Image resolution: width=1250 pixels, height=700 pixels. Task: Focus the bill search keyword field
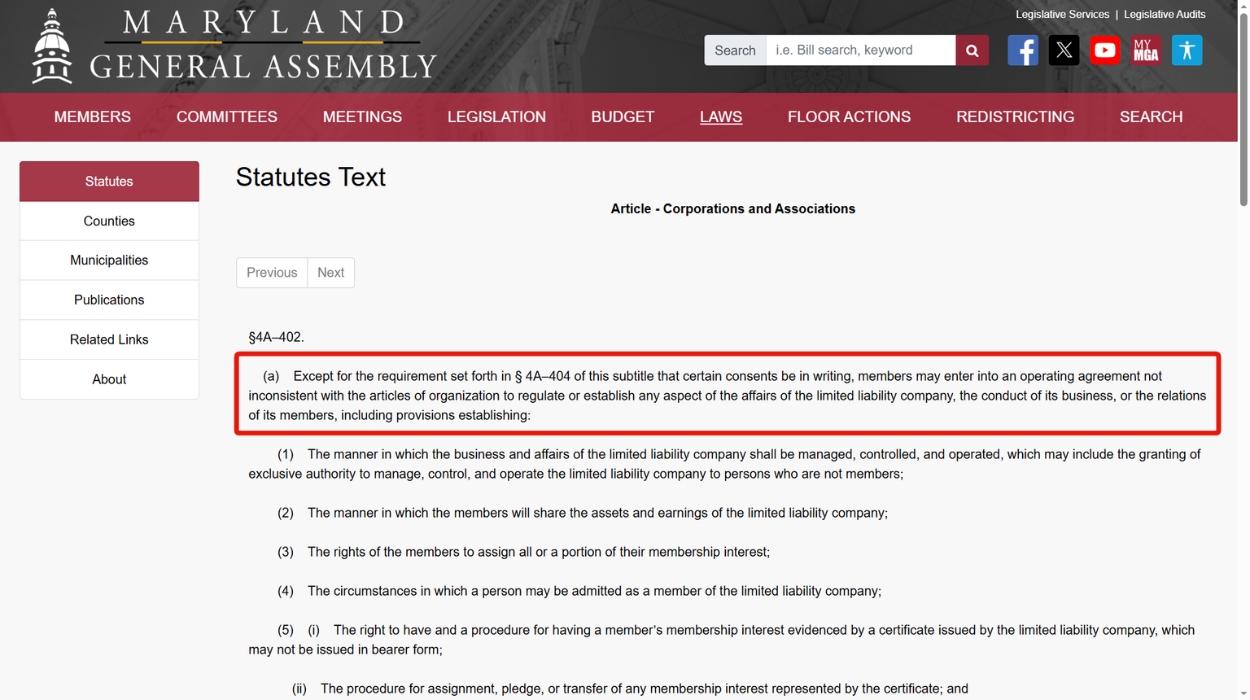click(860, 50)
